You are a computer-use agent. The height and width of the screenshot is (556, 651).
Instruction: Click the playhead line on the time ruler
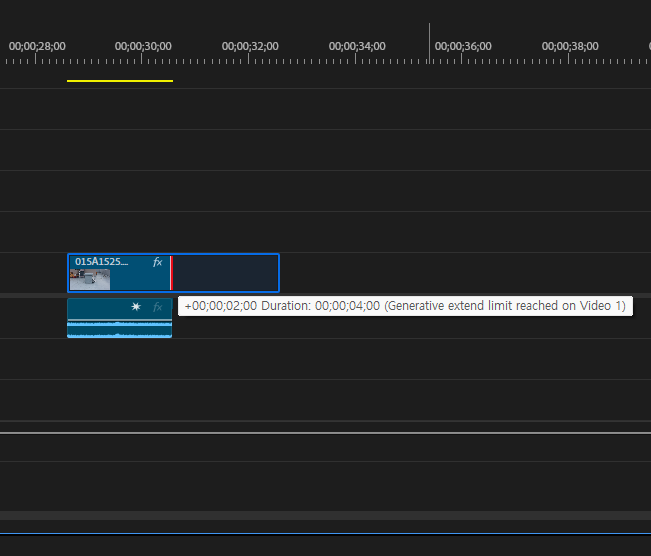click(430, 40)
